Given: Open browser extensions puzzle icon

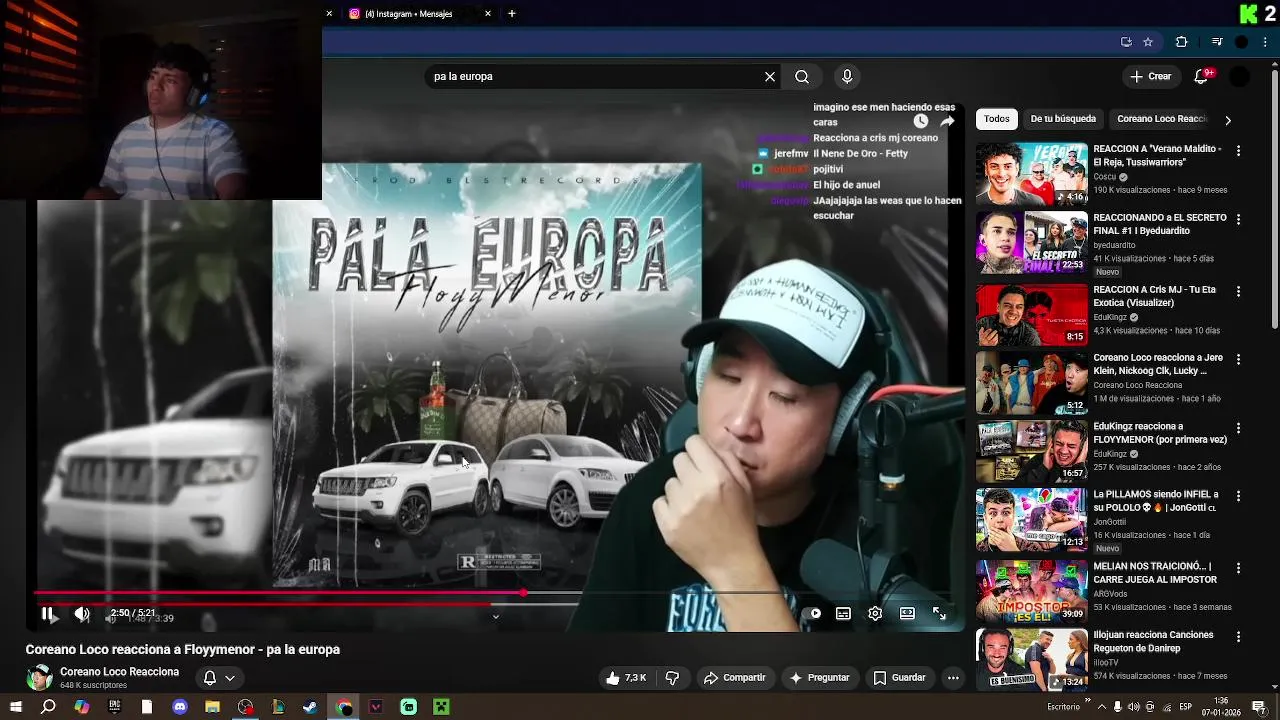Looking at the screenshot, I should (1181, 42).
